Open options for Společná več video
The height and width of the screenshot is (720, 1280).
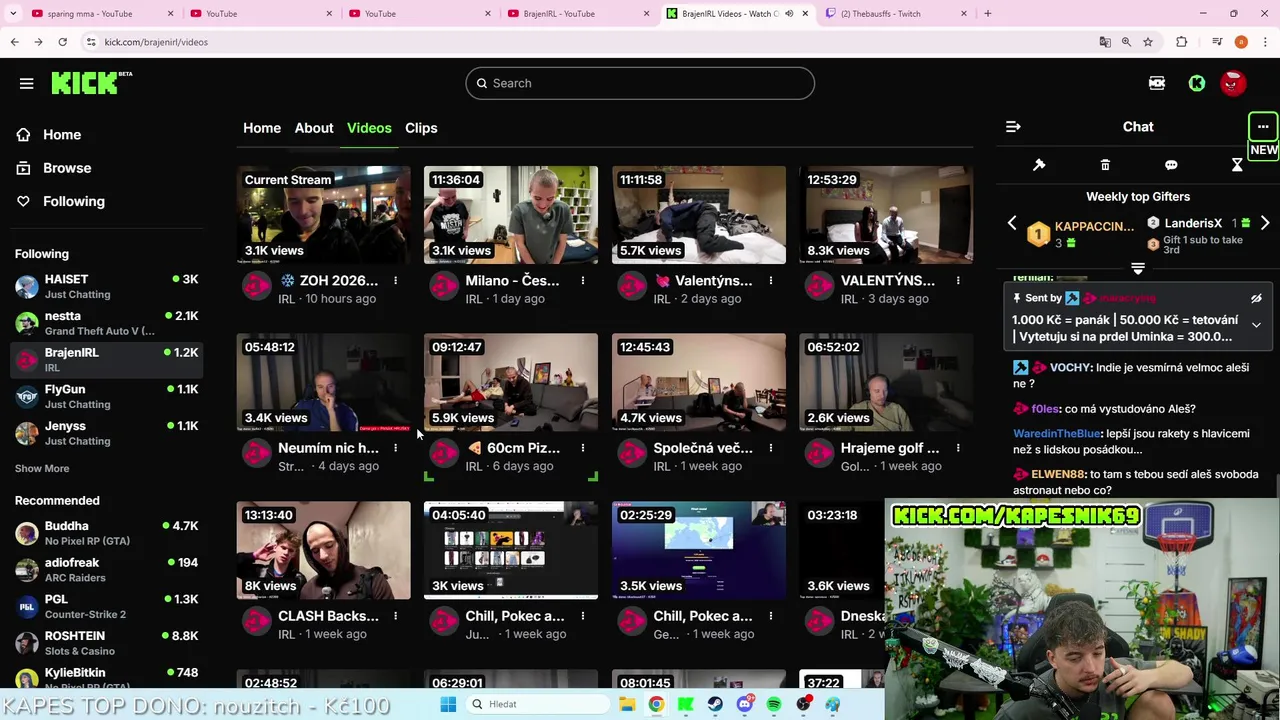point(770,448)
